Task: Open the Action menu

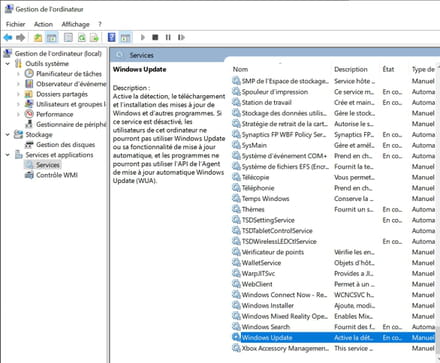Action: 43,24
